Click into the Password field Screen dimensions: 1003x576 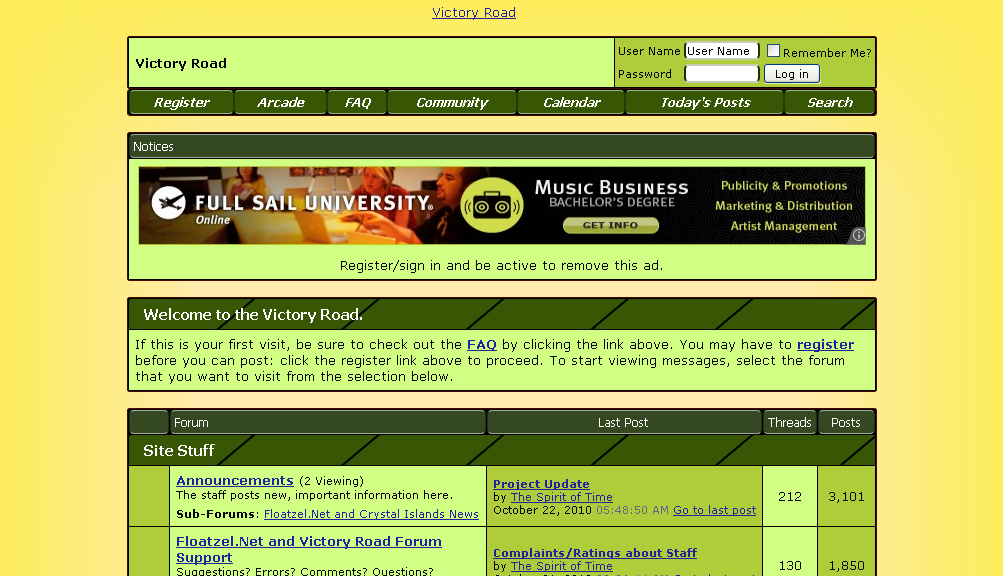tap(721, 74)
